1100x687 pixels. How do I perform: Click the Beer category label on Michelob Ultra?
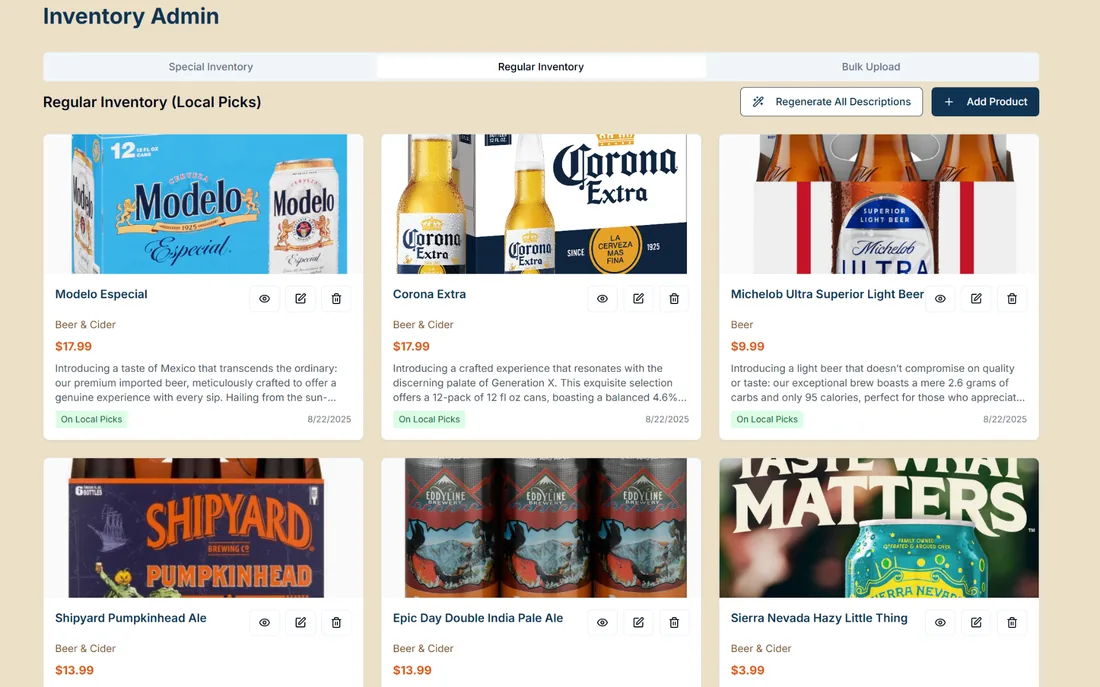pos(742,325)
